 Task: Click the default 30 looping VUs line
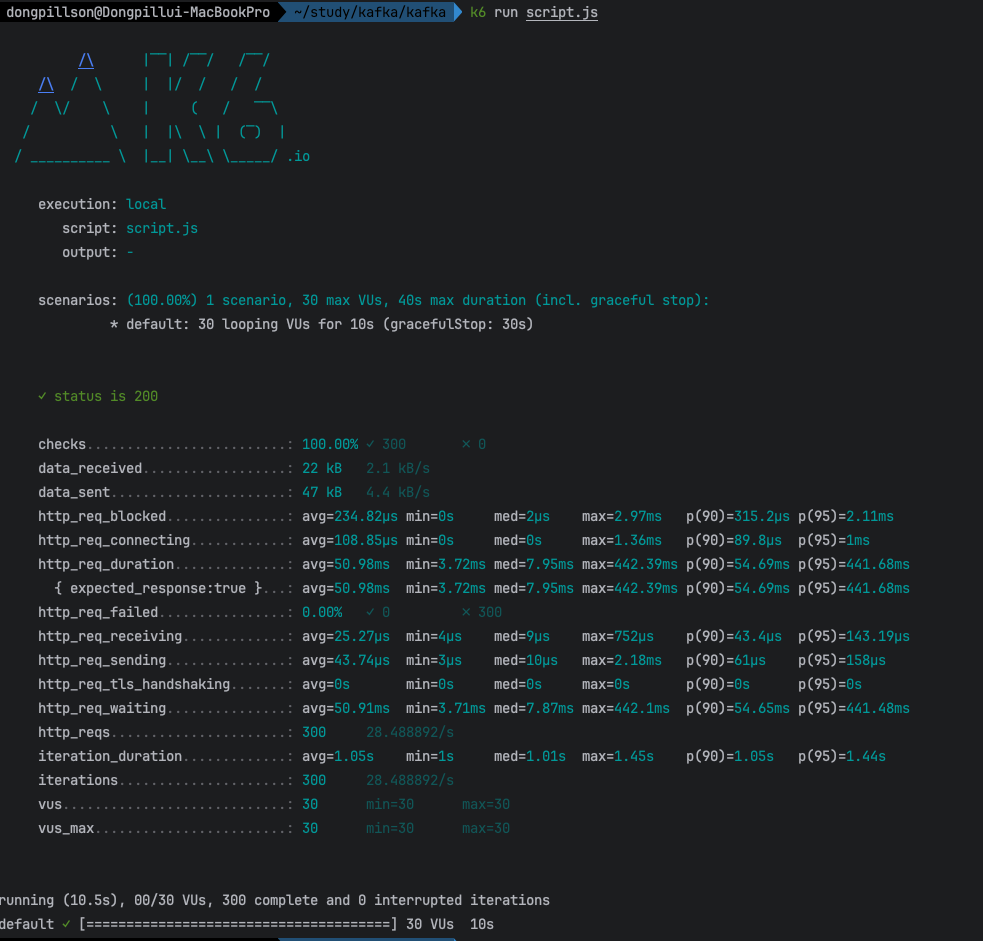pos(322,324)
